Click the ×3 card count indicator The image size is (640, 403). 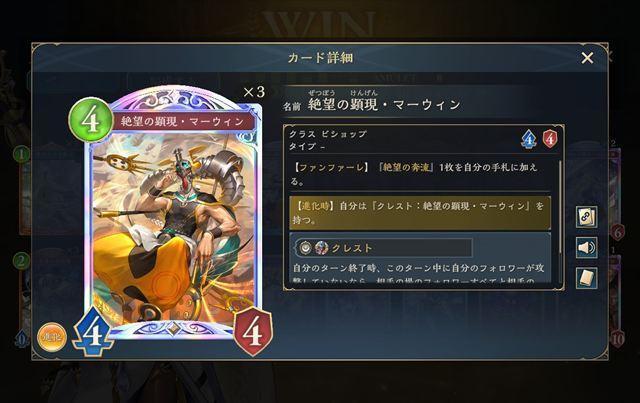253,92
